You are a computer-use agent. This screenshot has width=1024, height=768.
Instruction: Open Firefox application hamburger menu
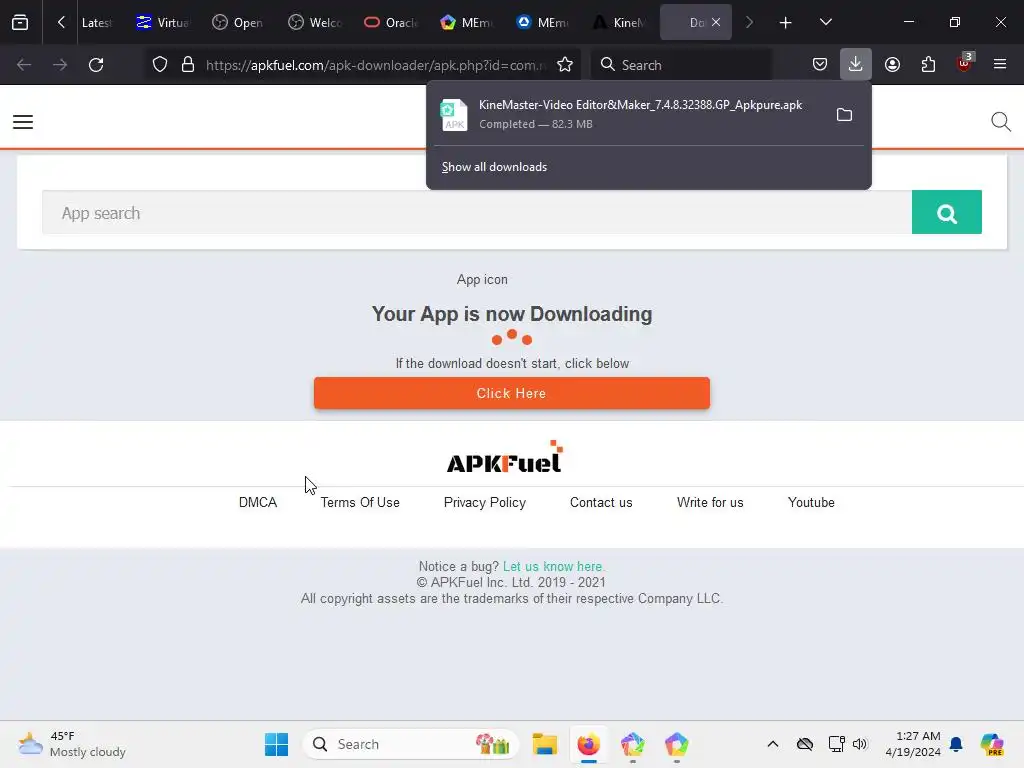(1000, 65)
